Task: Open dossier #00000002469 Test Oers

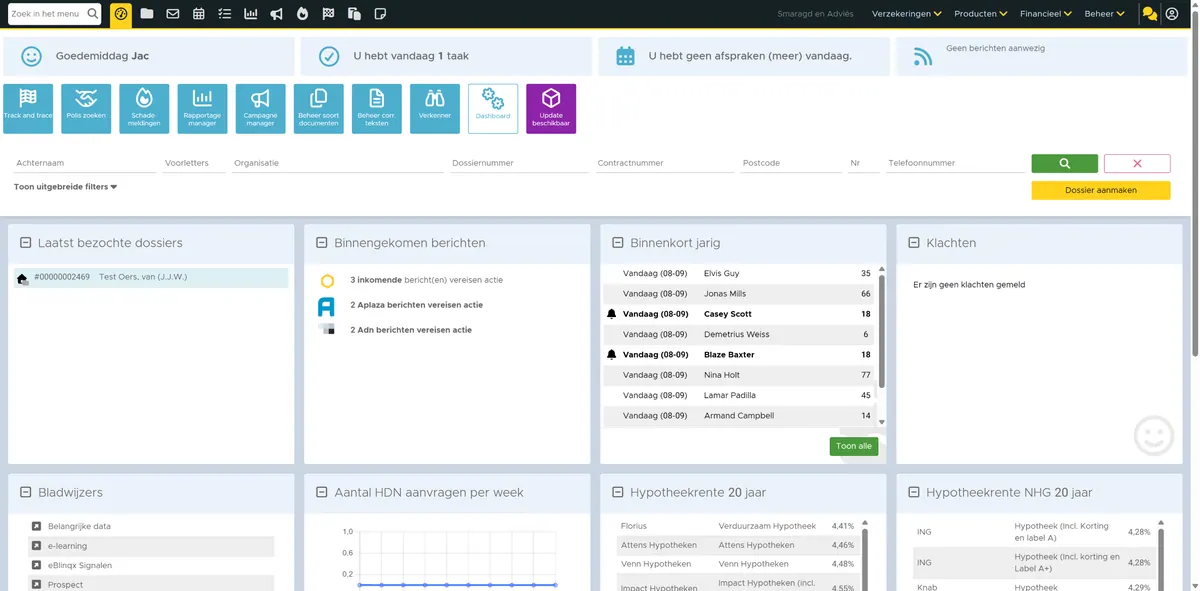Action: (x=151, y=277)
